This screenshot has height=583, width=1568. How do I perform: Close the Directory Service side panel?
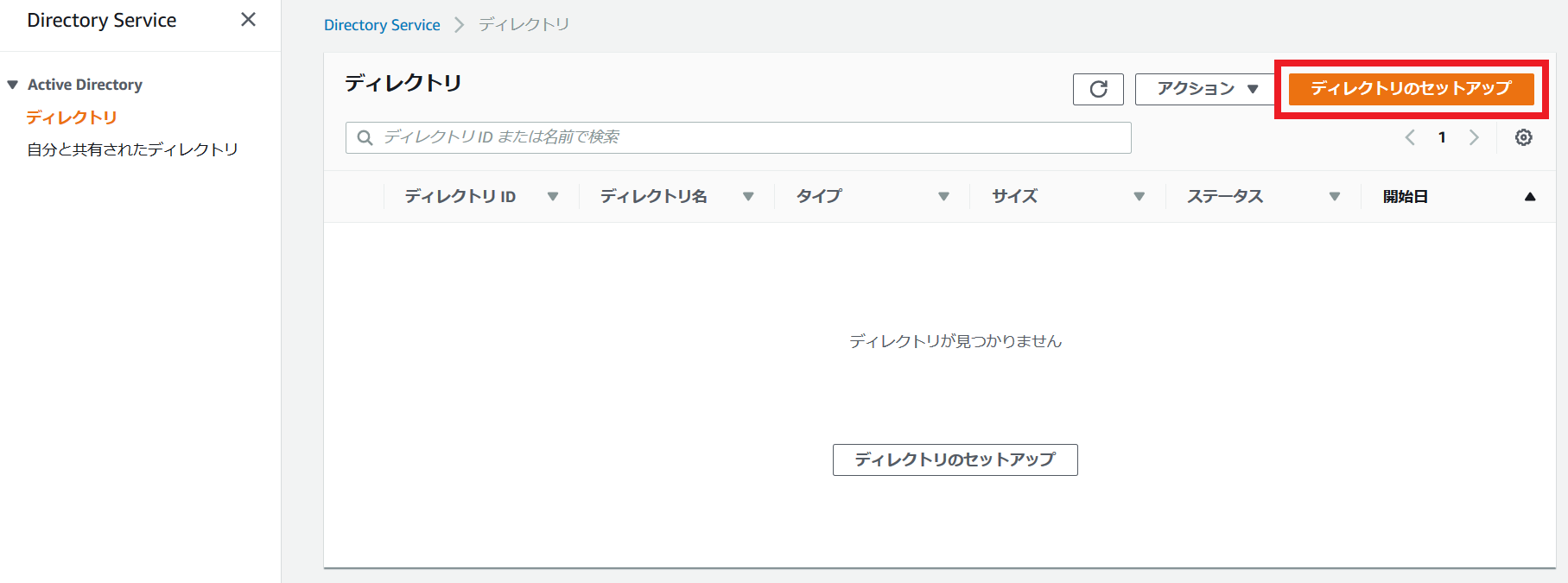248,19
